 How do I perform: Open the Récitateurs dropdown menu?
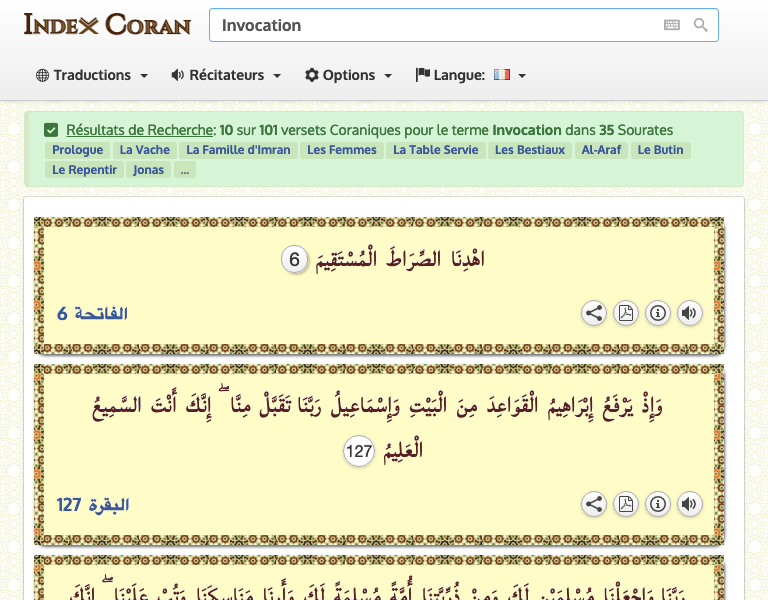tap(226, 75)
